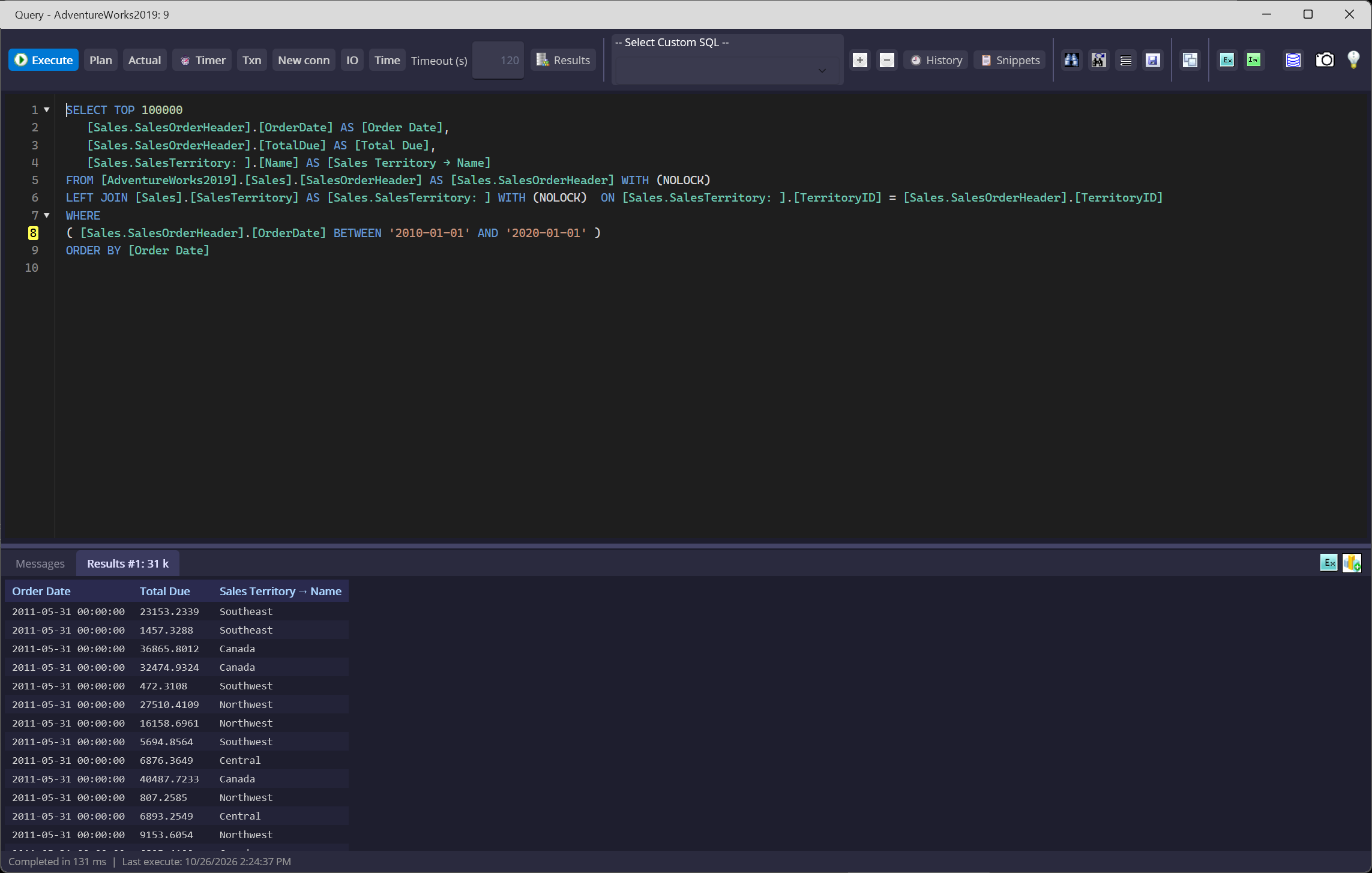Click the binoculars Find icon
The image size is (1372, 873).
pyautogui.click(x=1071, y=60)
